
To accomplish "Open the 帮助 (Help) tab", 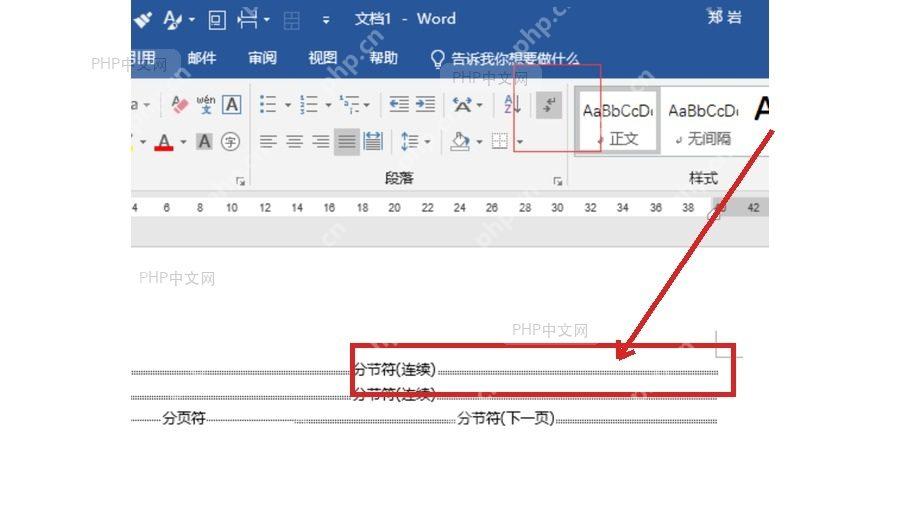I will point(383,58).
